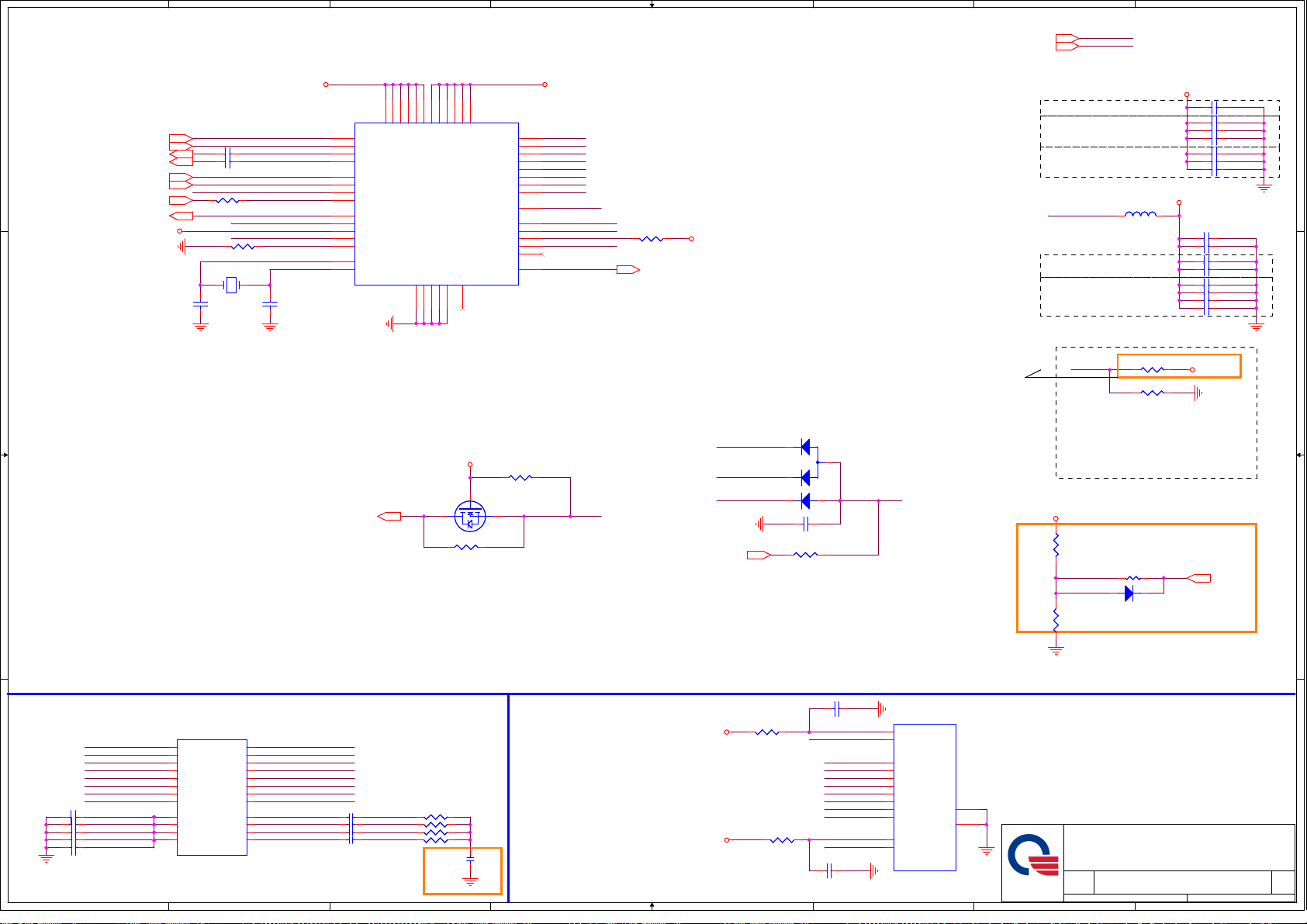Select the large square IC body
This screenshot has width=1307, height=924.
point(436,204)
